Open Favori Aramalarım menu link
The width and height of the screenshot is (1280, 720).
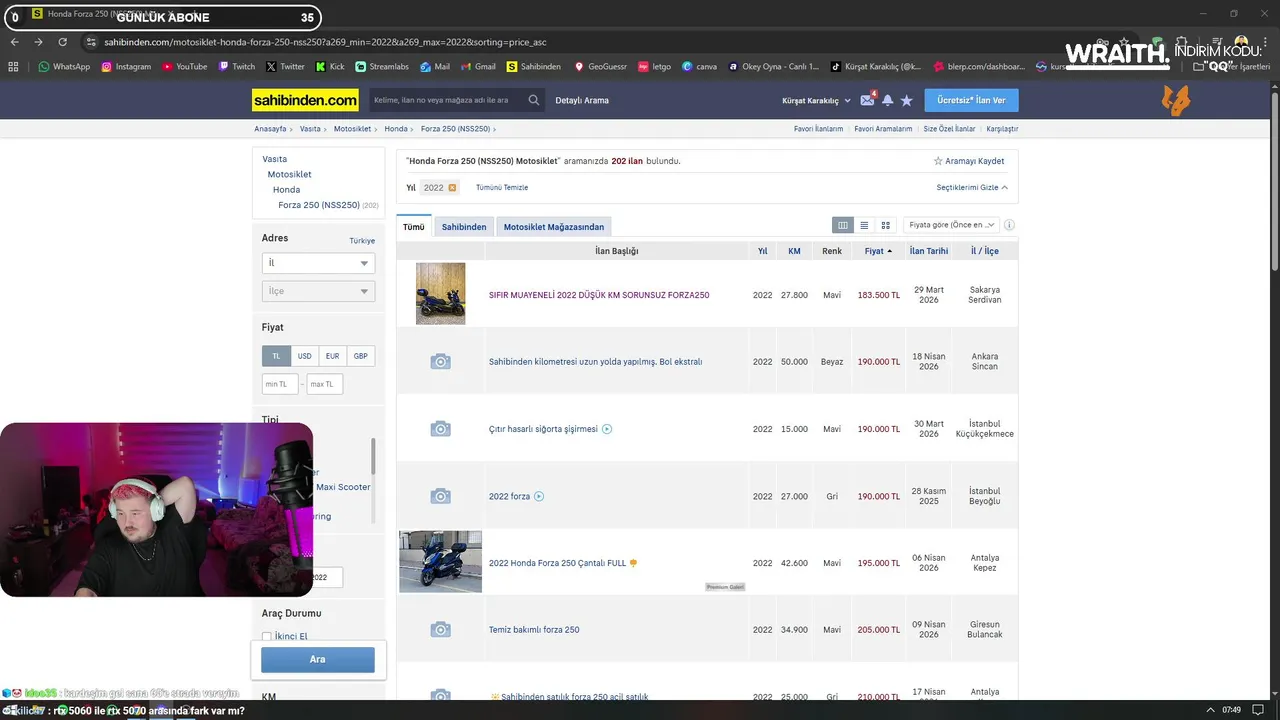point(883,129)
